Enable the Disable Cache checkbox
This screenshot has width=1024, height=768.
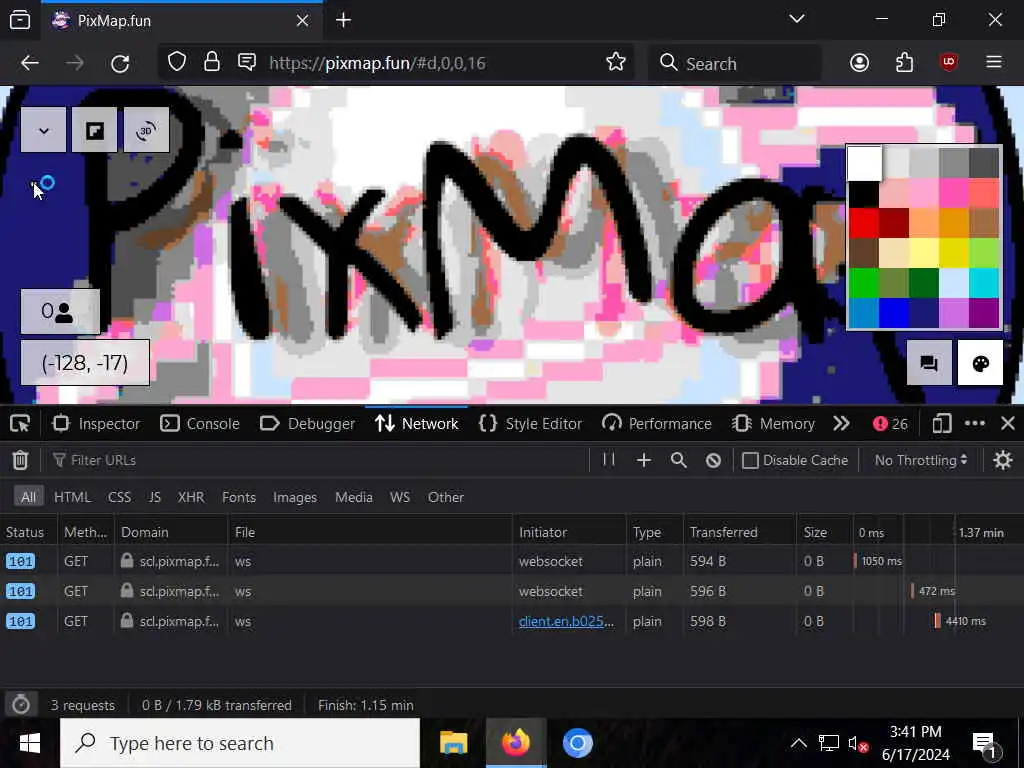click(750, 460)
